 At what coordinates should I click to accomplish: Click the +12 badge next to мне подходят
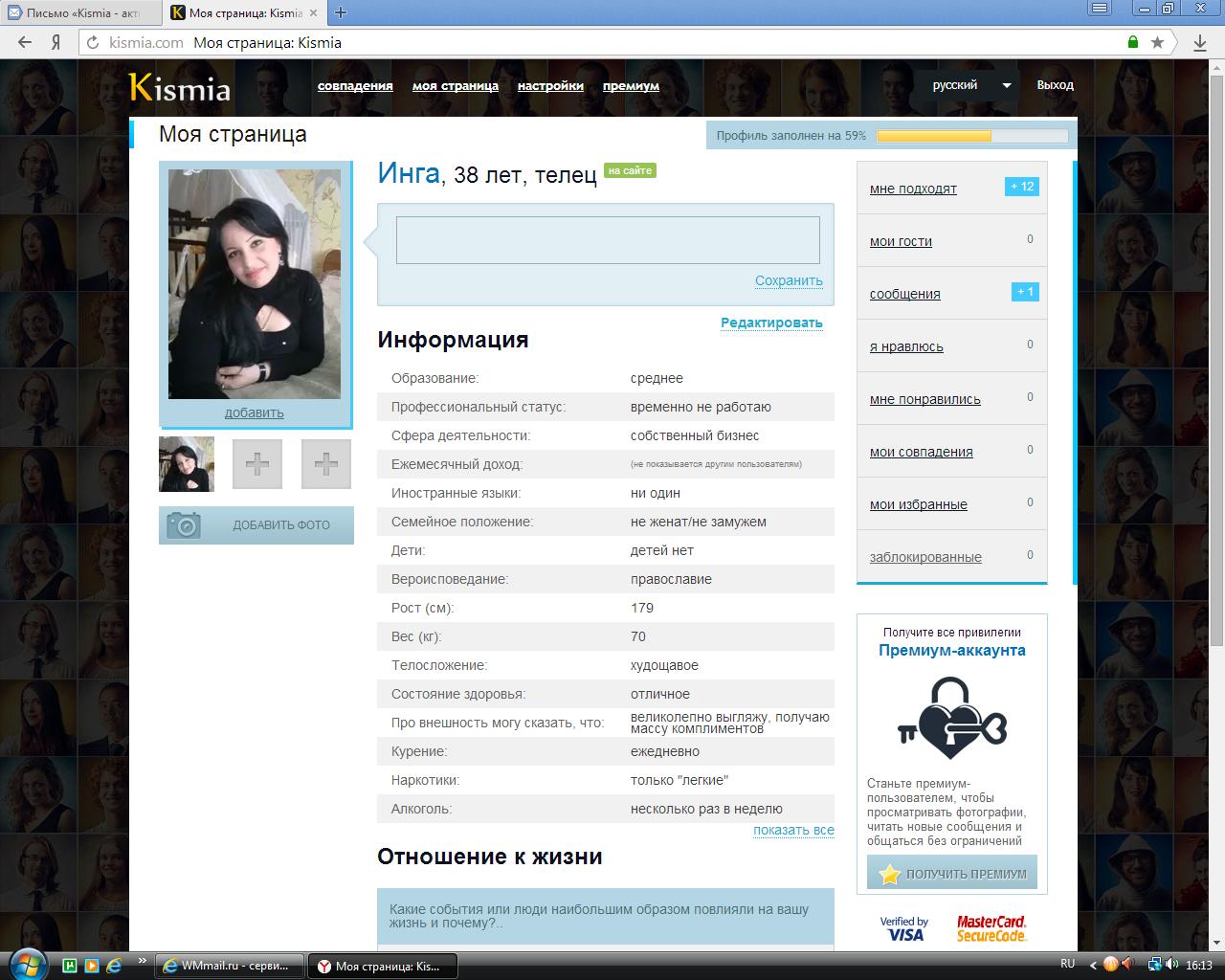(x=1022, y=187)
